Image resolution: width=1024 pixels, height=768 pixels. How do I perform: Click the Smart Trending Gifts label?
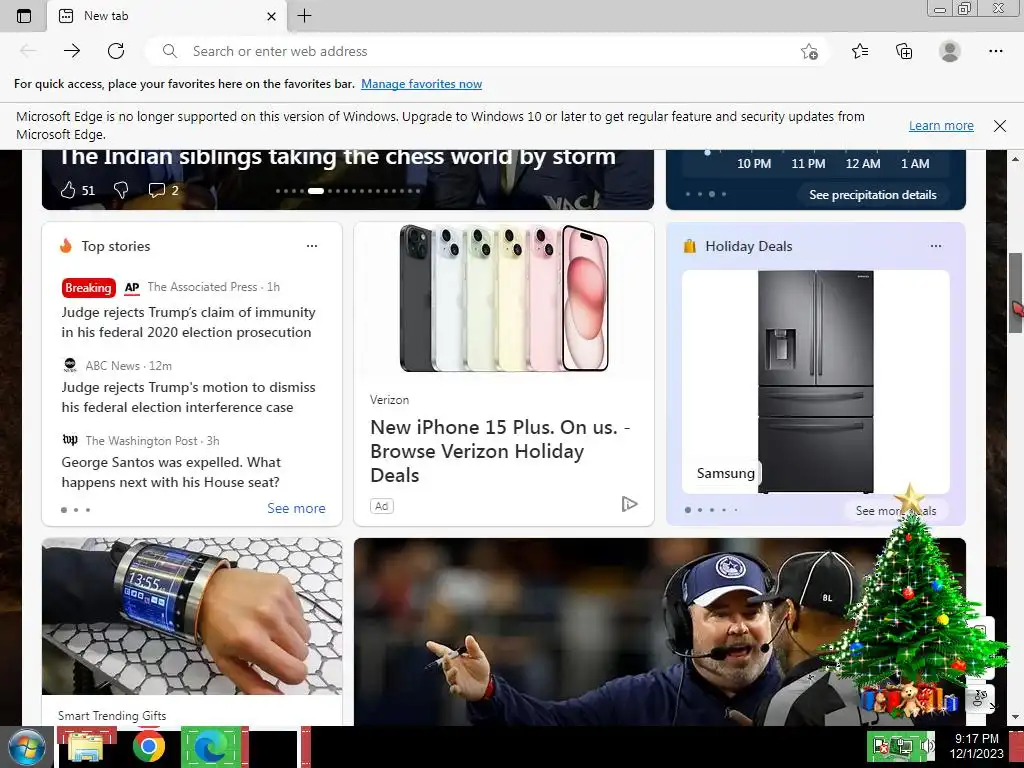(x=112, y=716)
